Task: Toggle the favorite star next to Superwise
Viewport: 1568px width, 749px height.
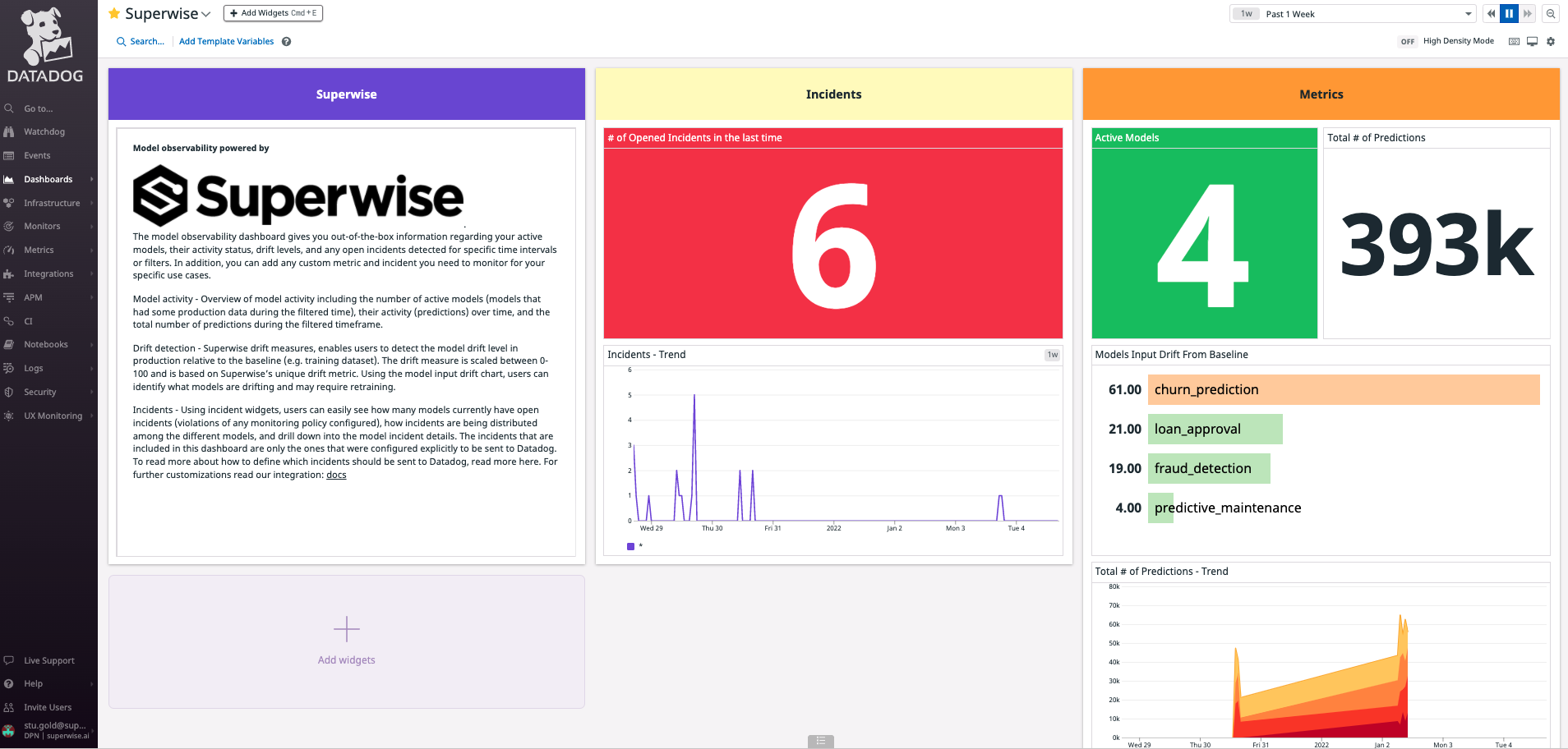Action: pos(114,13)
